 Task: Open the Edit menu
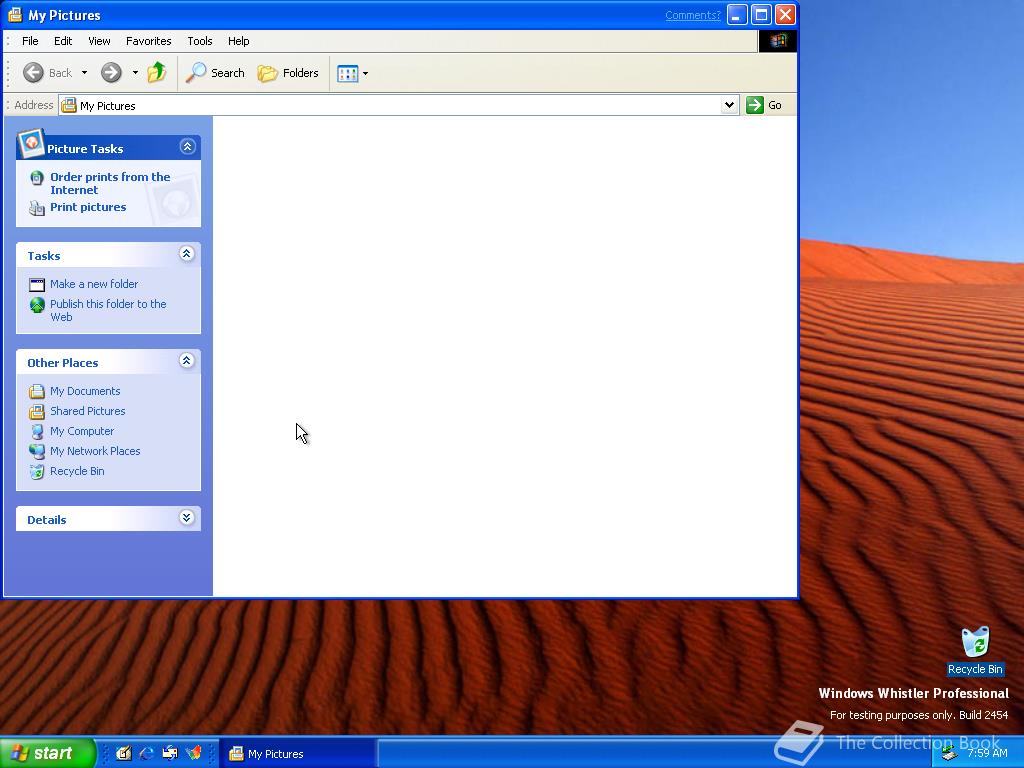point(63,41)
